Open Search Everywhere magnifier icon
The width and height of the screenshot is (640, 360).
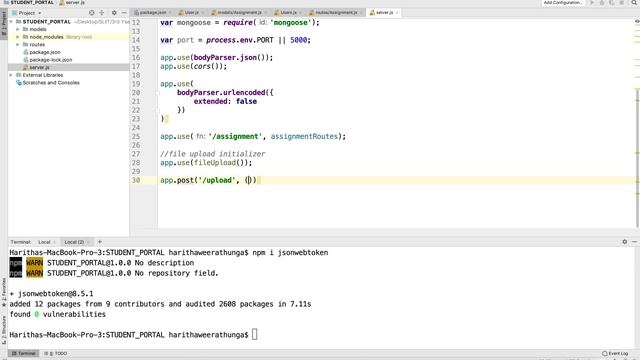click(634, 2)
